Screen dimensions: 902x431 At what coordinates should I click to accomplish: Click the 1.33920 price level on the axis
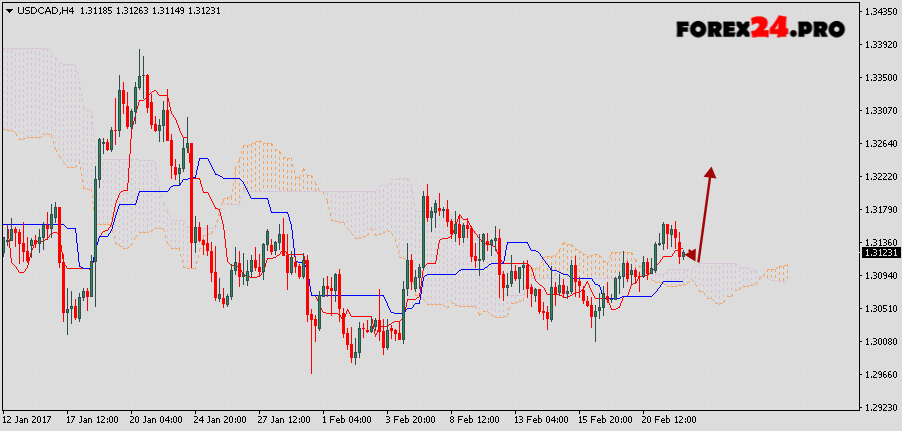tap(878, 45)
